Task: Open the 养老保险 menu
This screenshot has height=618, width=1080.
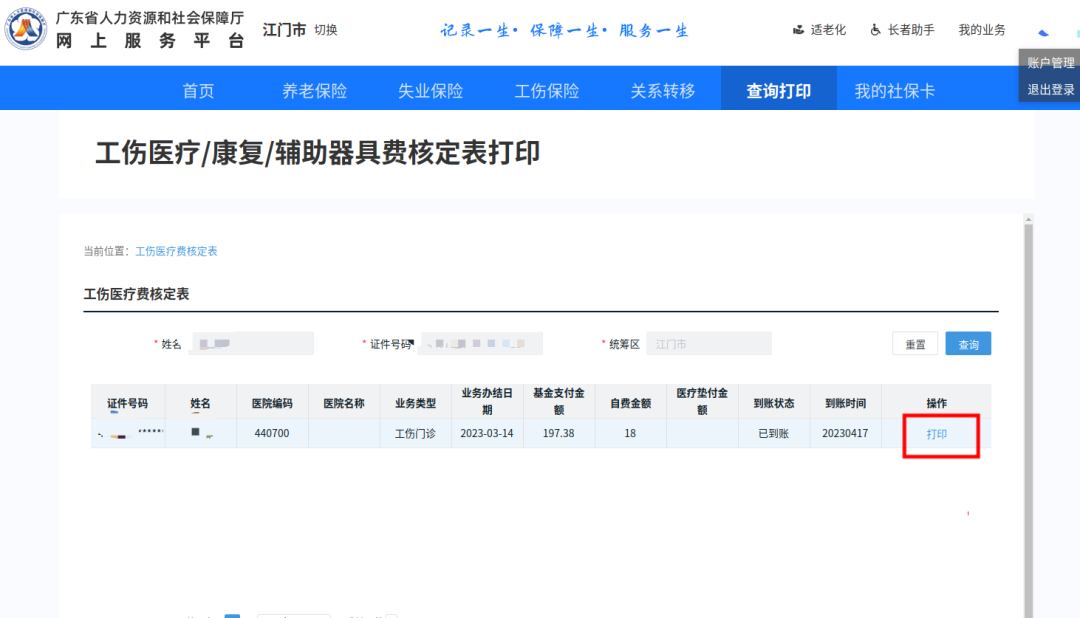Action: (x=314, y=89)
